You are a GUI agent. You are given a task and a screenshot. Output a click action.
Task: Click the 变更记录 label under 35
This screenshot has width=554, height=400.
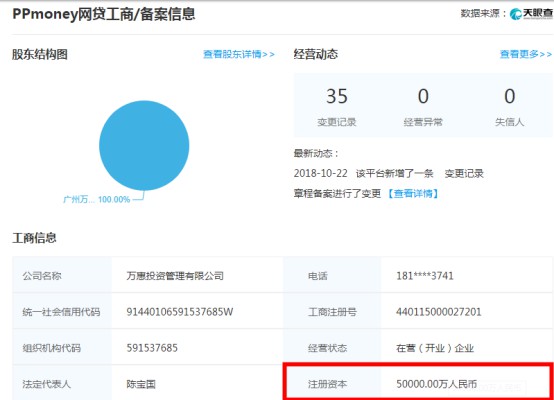337,122
